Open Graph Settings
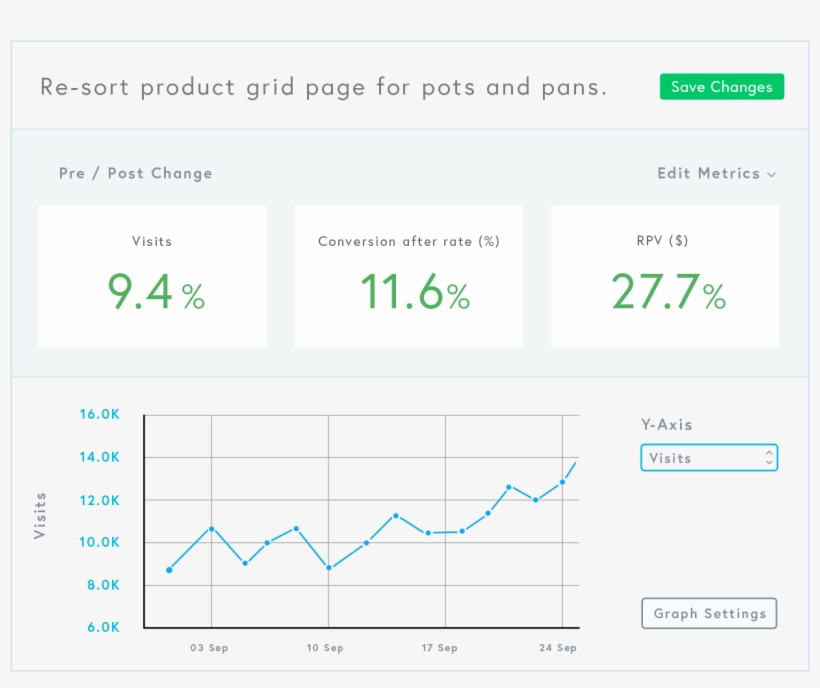The height and width of the screenshot is (688, 820). pos(709,613)
